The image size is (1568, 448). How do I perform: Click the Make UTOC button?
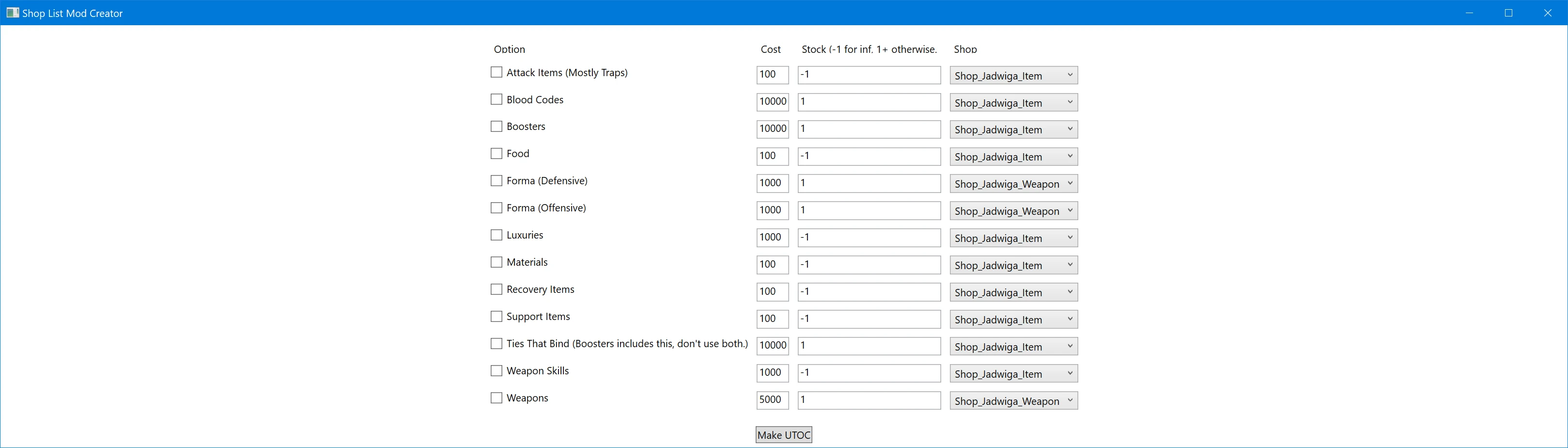tap(783, 434)
